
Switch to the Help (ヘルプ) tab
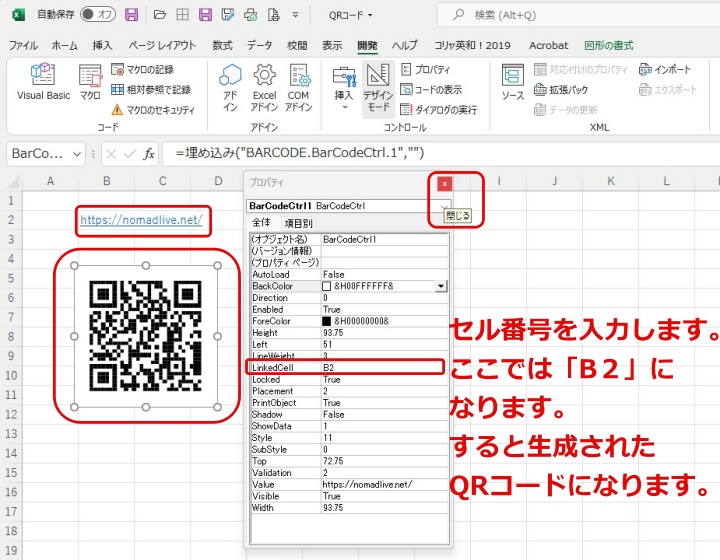tap(405, 45)
